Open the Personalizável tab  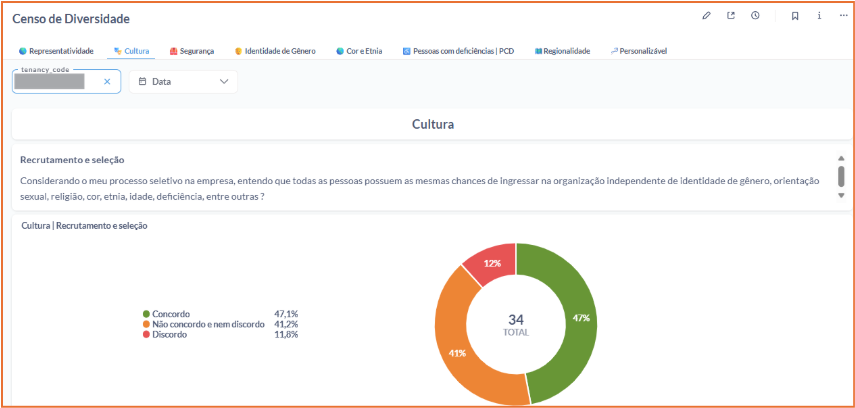tap(638, 50)
